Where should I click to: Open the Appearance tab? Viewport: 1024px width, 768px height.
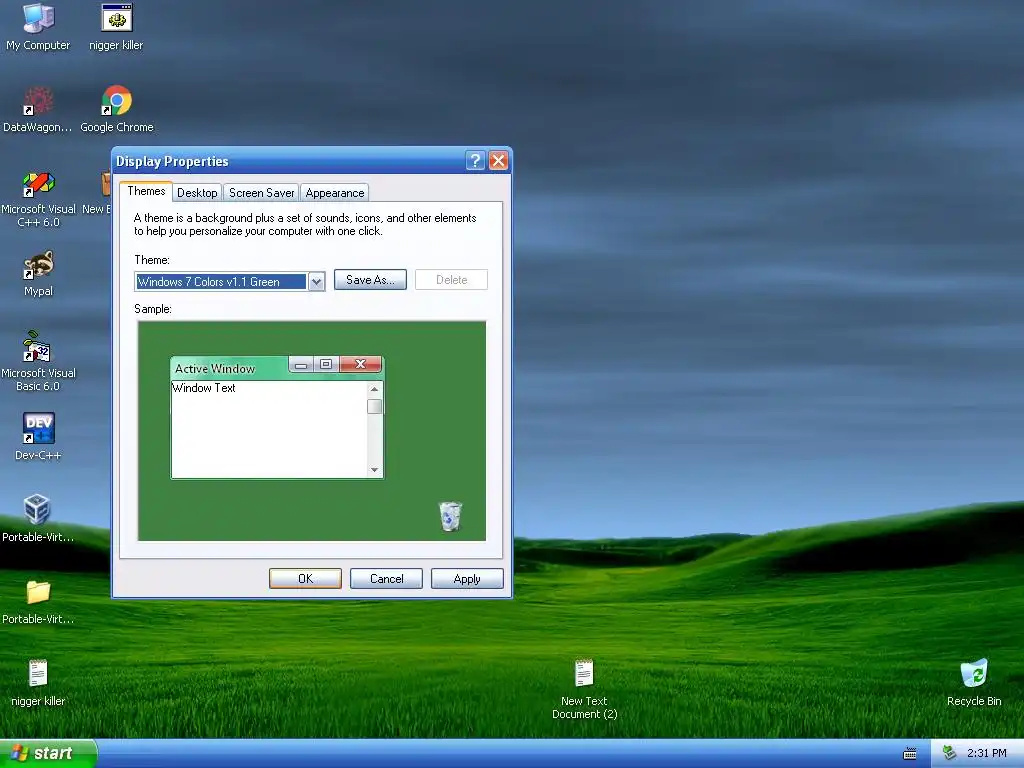point(335,193)
